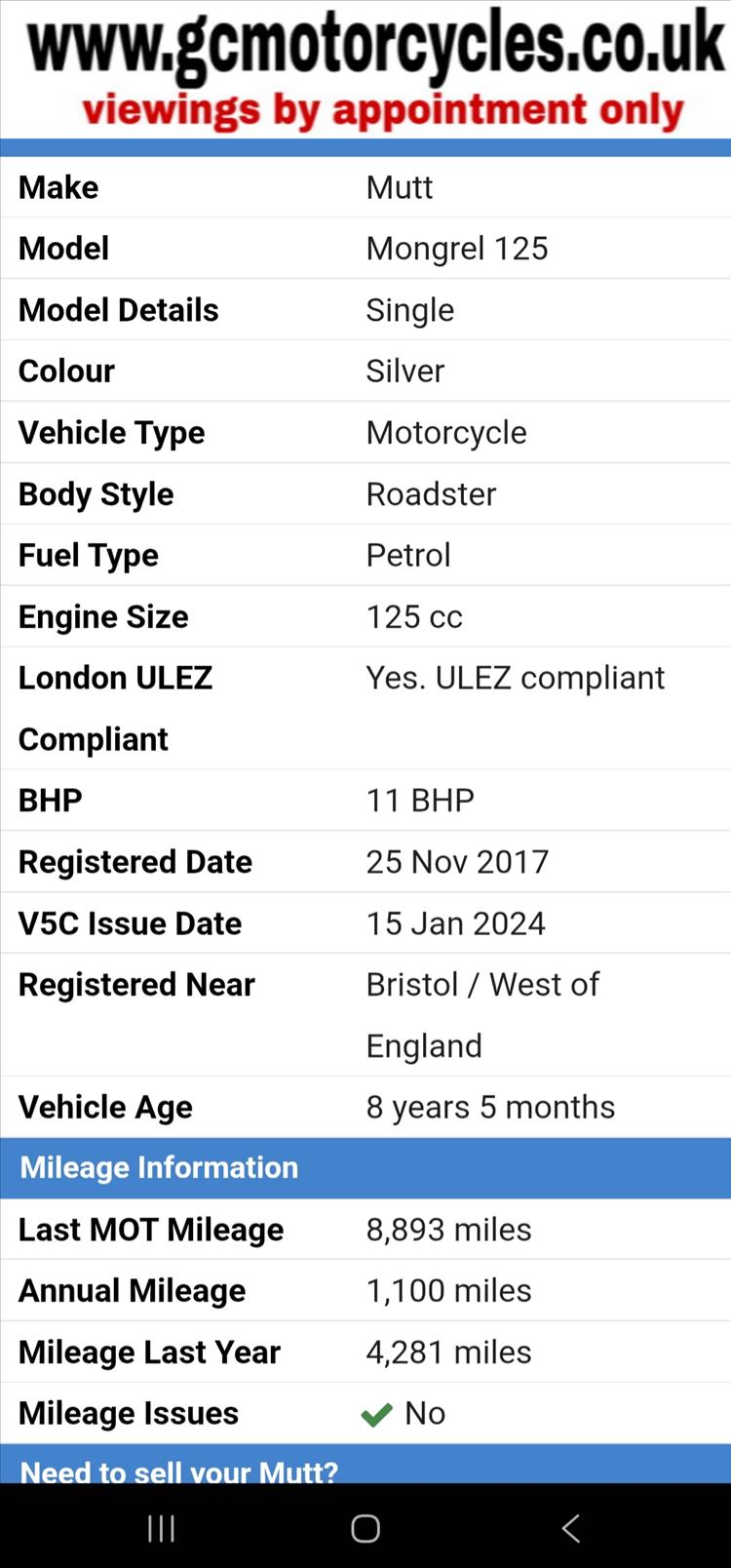Tap the green Mileage Issues checkmark icon

tap(376, 1414)
